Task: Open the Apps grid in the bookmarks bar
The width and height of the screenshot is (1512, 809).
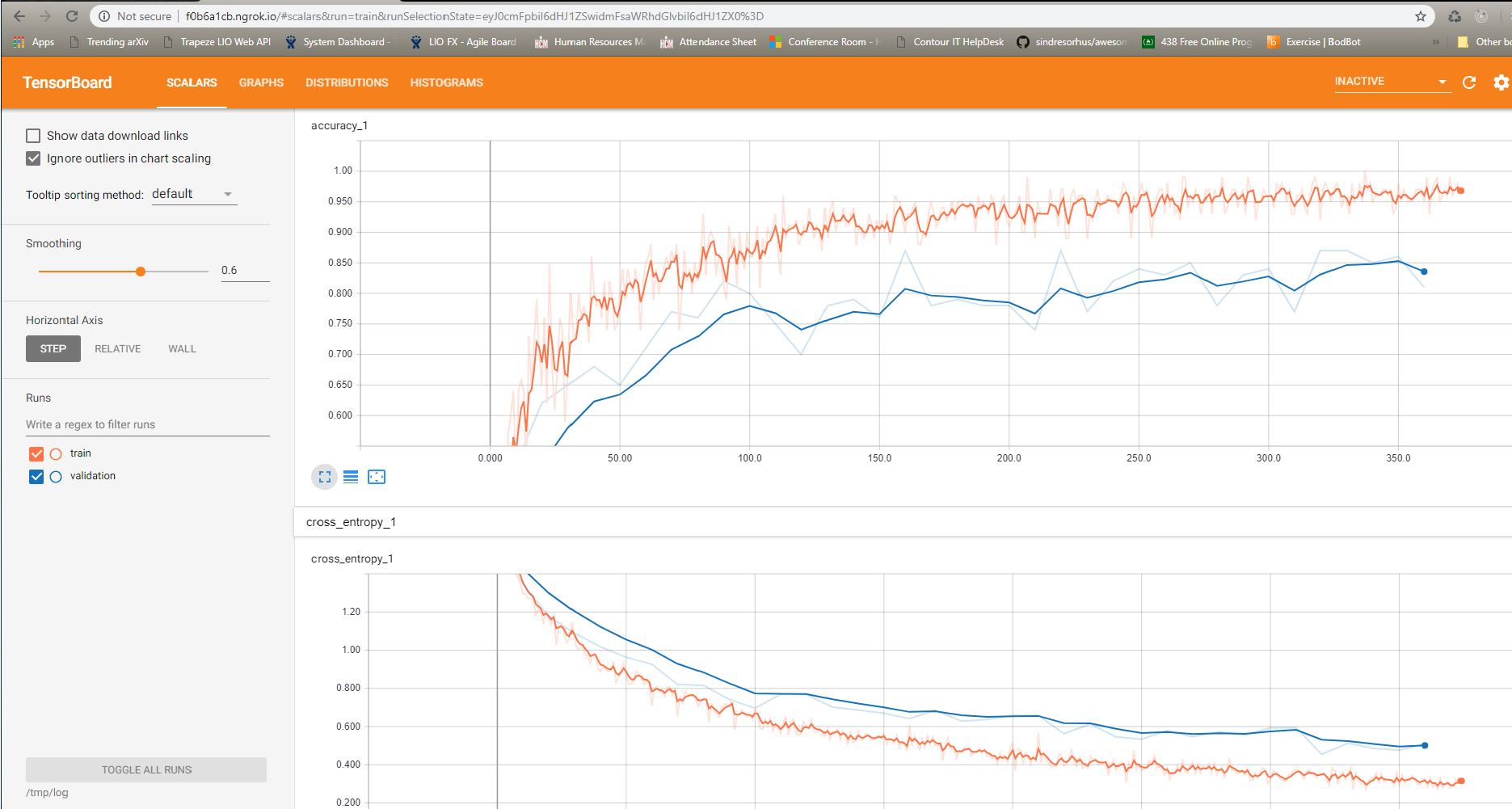Action: (34, 42)
